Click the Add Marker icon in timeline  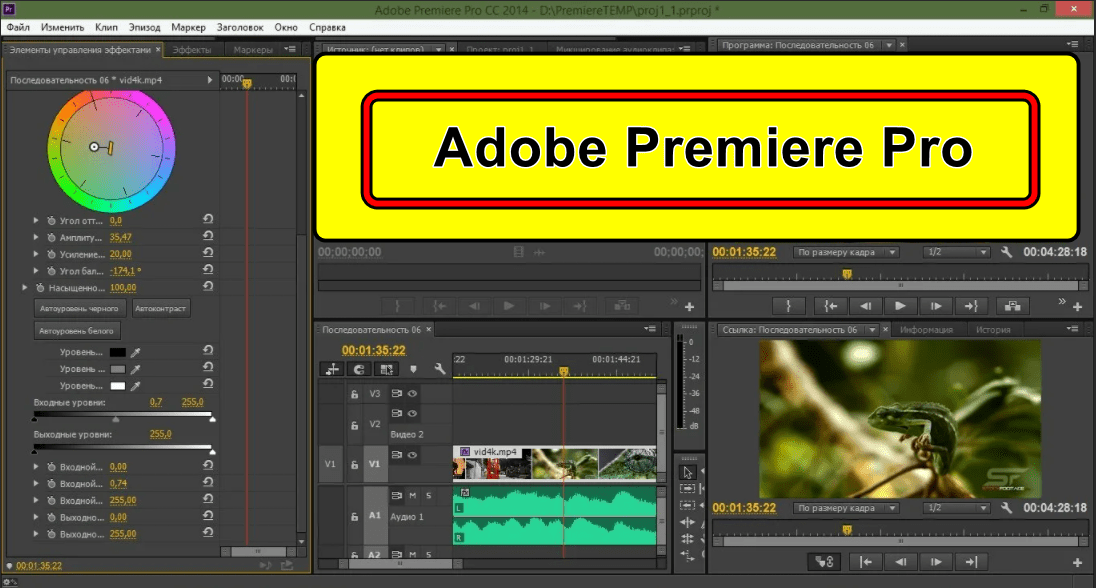pos(414,368)
